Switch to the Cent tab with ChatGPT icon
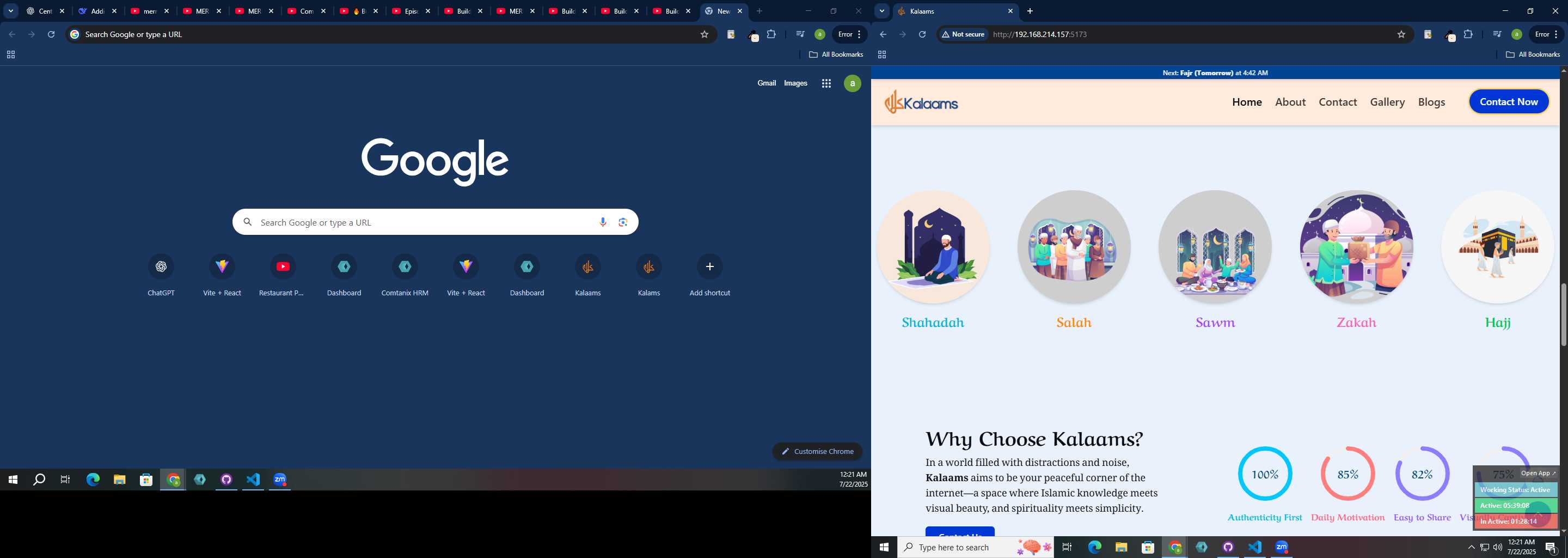Screen dimensions: 1568x558 click(46, 11)
